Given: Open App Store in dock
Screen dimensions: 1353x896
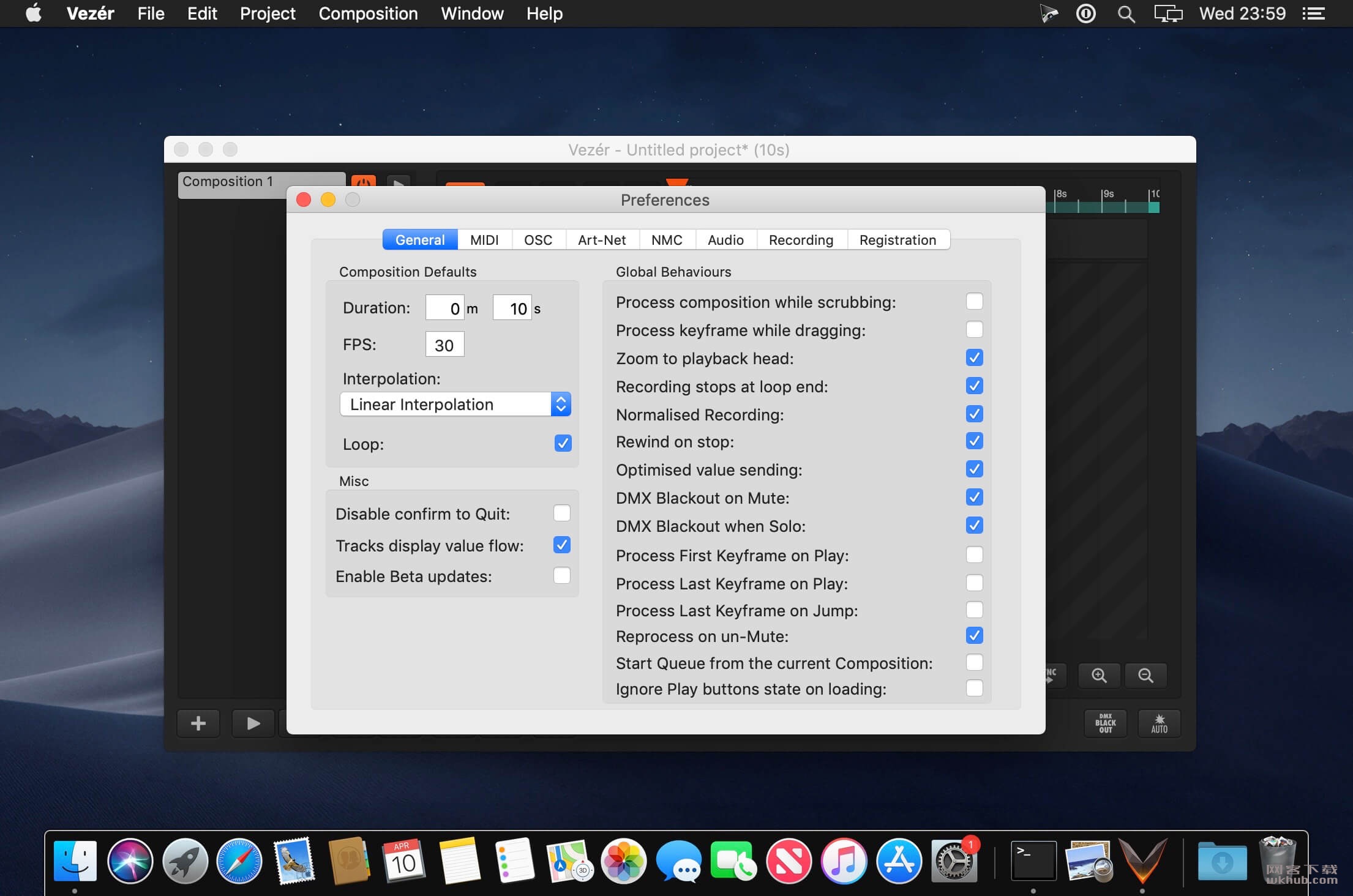Looking at the screenshot, I should [x=899, y=861].
